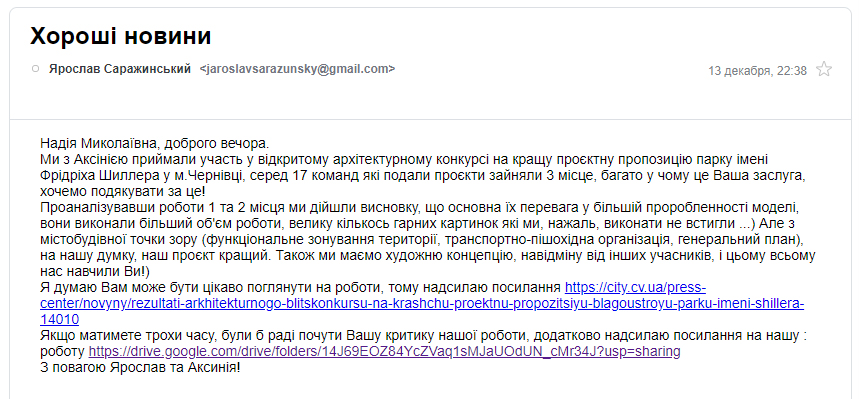Click the jaroslavsarazunsky@gmail.com address
Viewport: 859px width, 399px height.
pyautogui.click(x=297, y=69)
